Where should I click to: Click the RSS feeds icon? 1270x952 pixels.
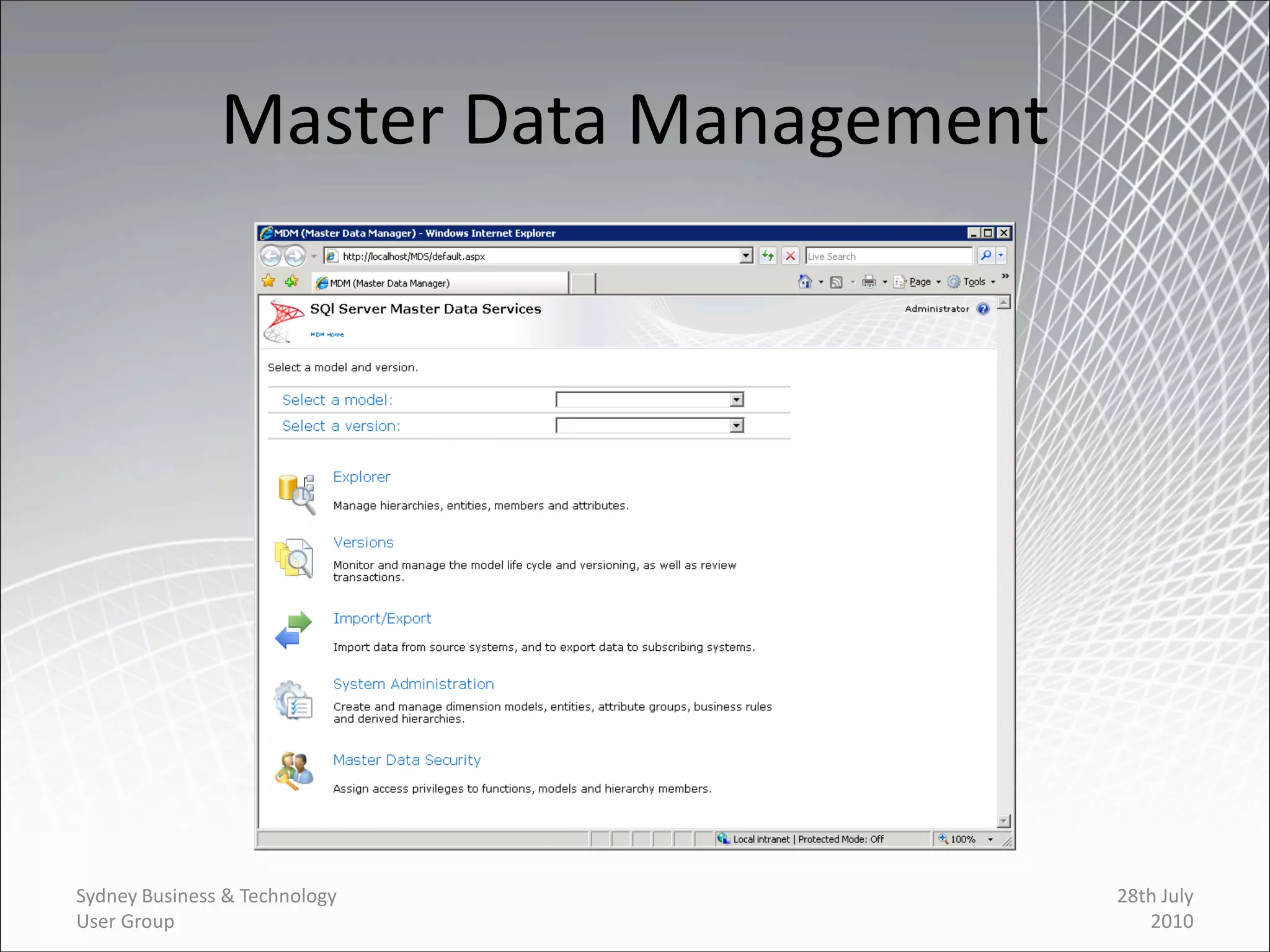click(x=836, y=282)
